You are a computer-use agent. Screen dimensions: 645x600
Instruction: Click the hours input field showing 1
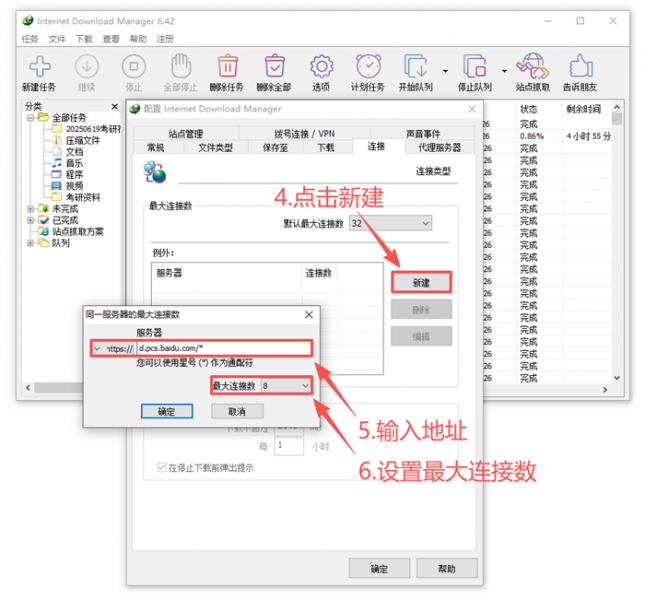tap(289, 446)
